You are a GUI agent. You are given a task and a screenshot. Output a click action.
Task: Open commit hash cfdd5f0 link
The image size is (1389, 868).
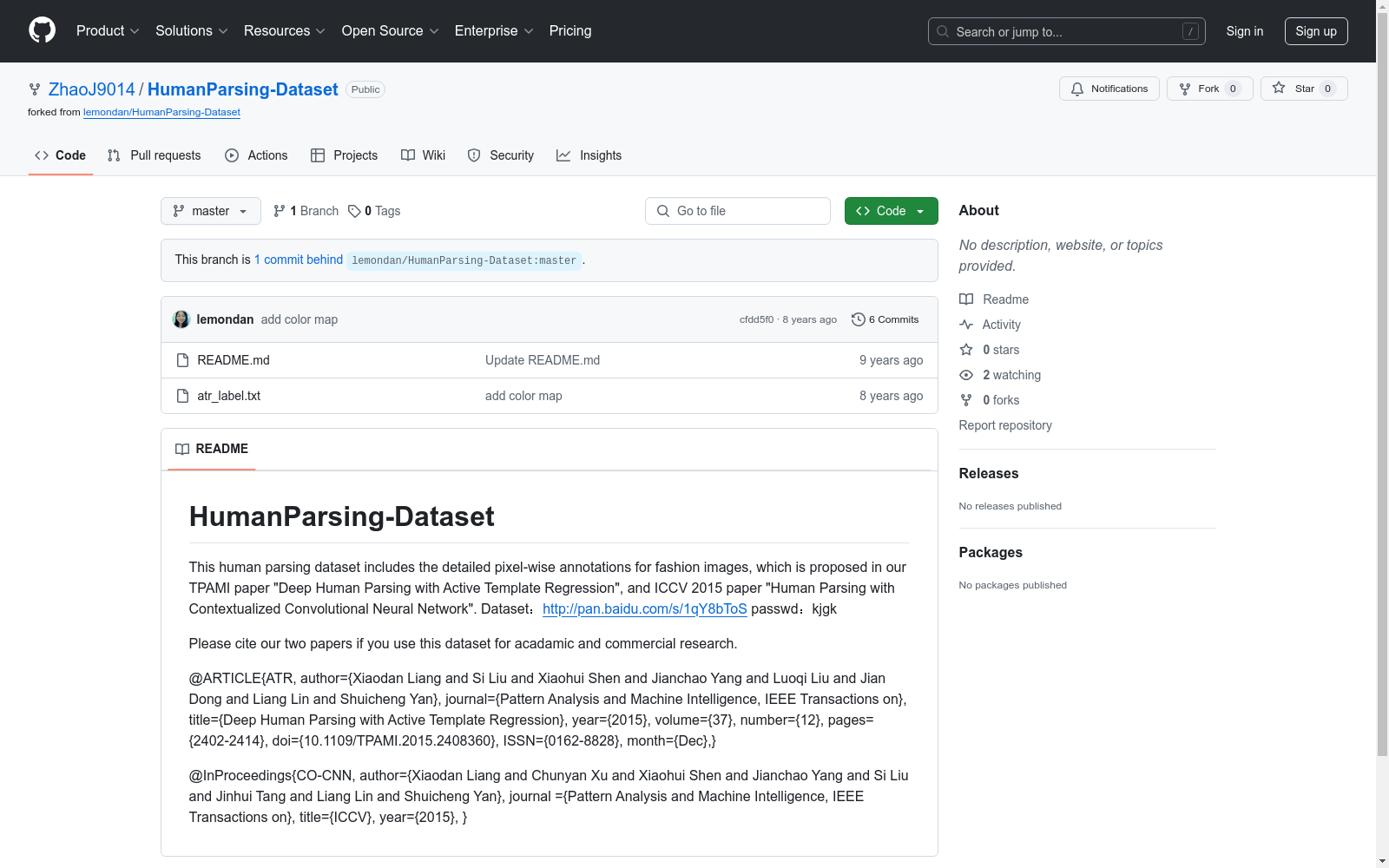pos(756,319)
